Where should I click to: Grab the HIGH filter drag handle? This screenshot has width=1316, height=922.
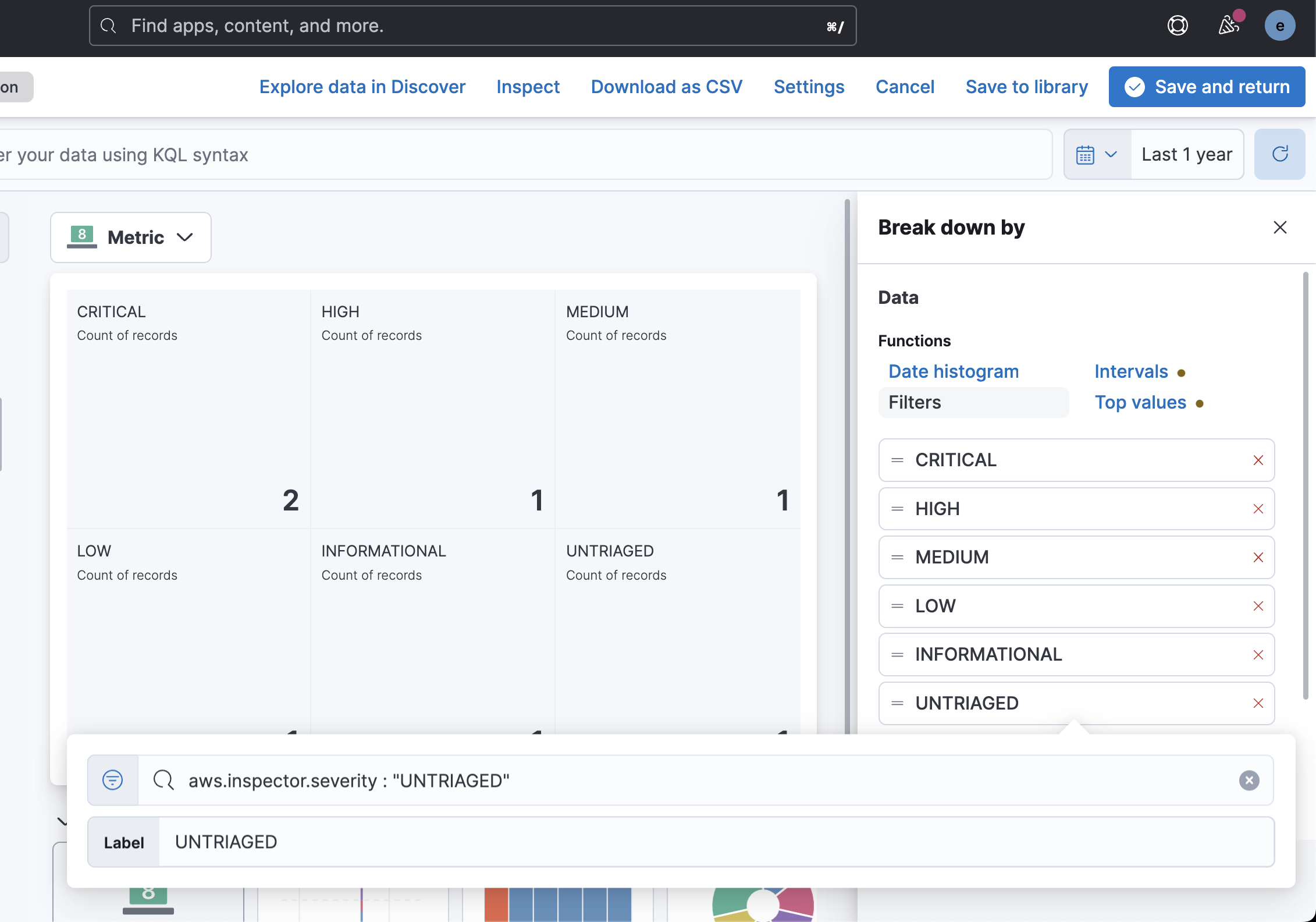(897, 509)
